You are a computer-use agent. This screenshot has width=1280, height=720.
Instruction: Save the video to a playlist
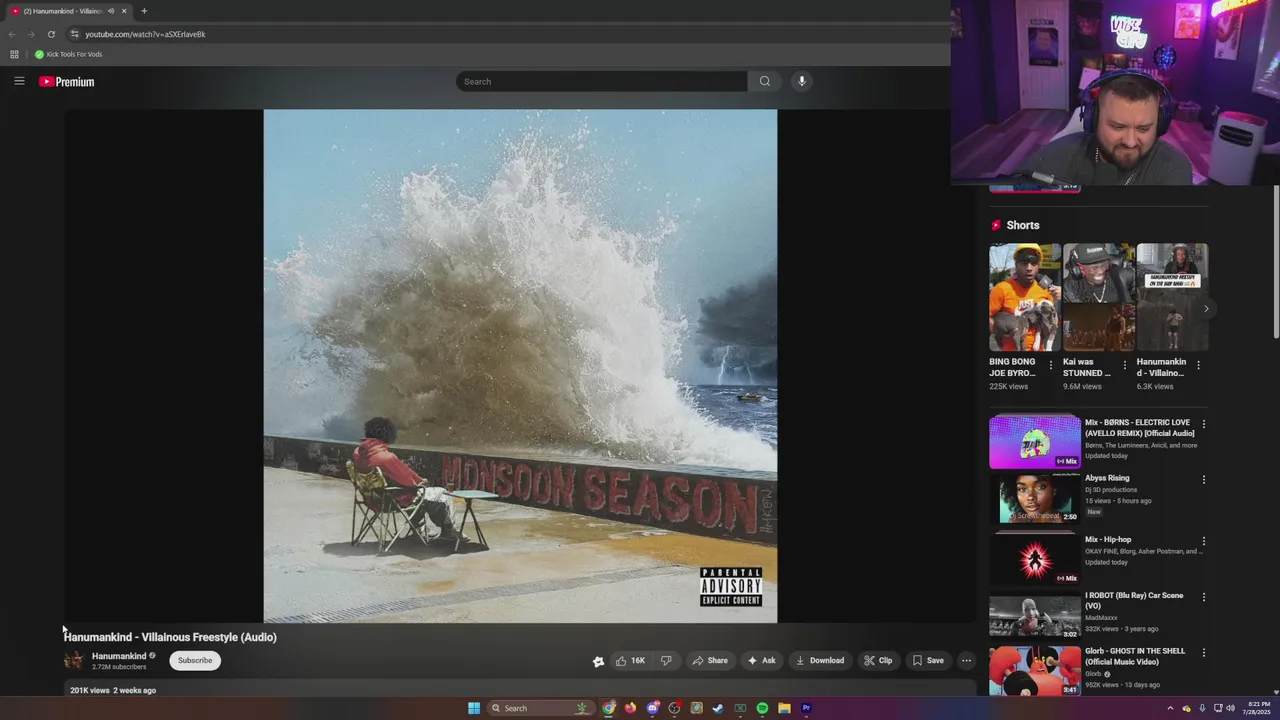coord(928,660)
